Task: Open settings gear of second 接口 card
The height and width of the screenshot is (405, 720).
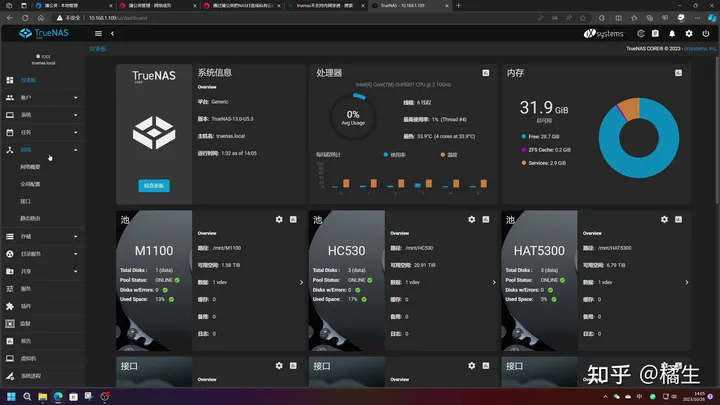Action: [472, 366]
